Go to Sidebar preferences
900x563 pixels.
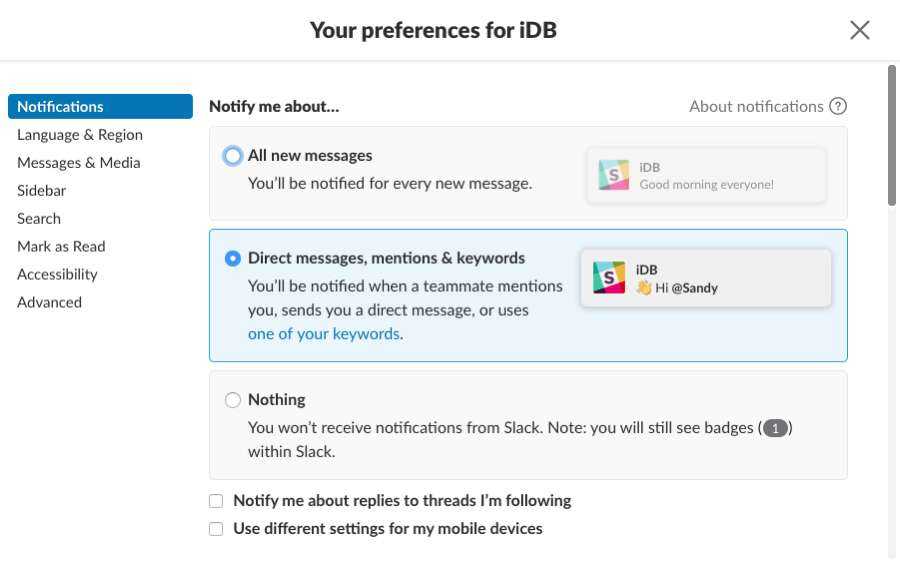(42, 191)
